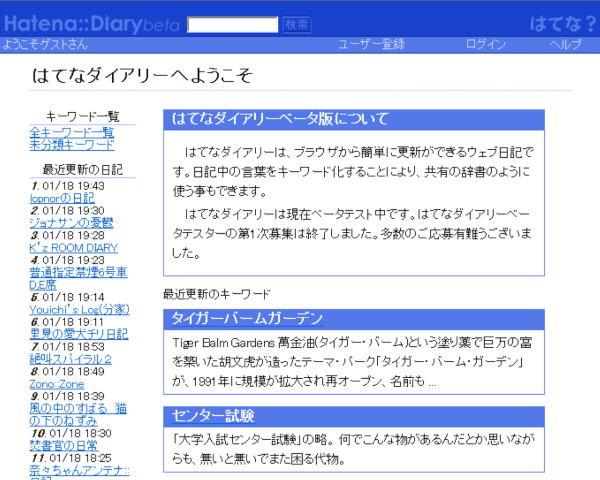
Task: Click timestamp 01/18 19:30 entry
Action: click(73, 211)
